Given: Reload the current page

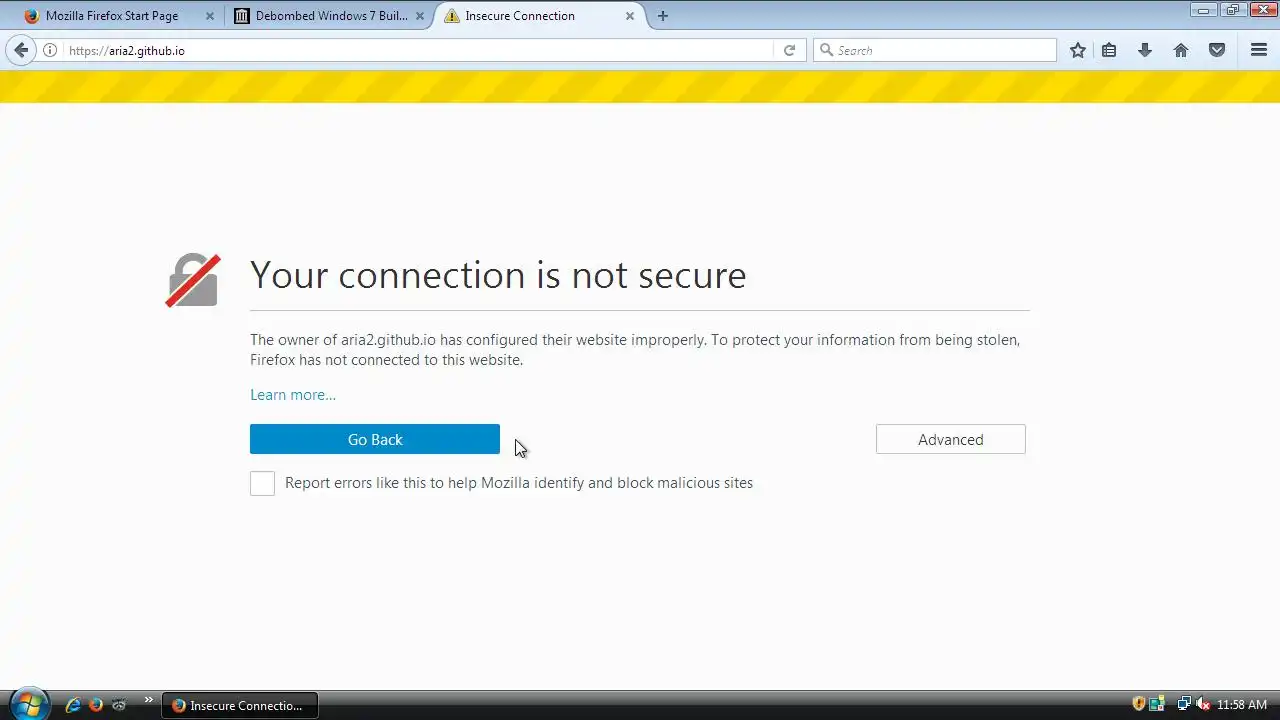Looking at the screenshot, I should tap(789, 50).
